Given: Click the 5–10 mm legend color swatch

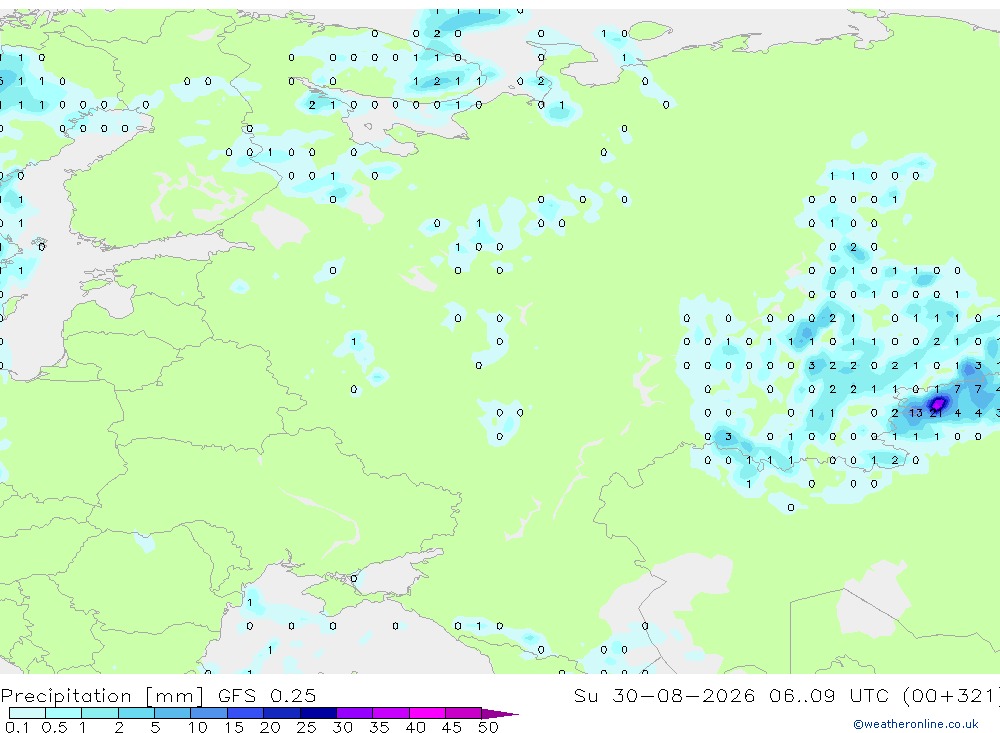Looking at the screenshot, I should [x=172, y=713].
